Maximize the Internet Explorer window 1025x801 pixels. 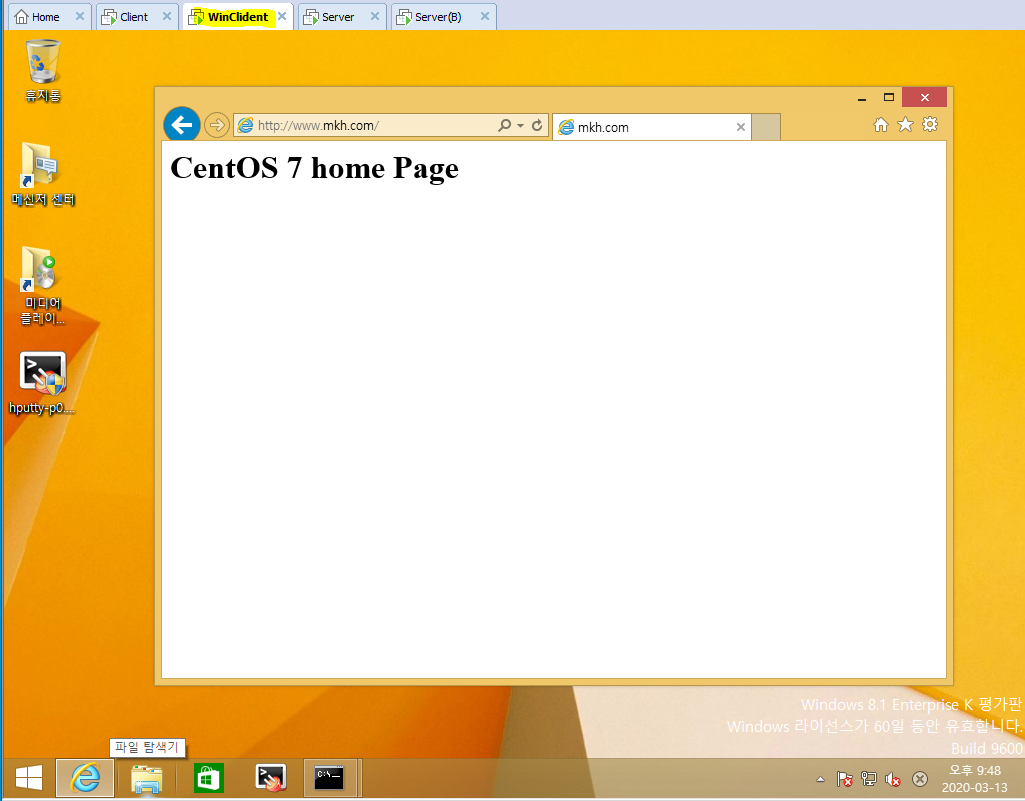(888, 97)
